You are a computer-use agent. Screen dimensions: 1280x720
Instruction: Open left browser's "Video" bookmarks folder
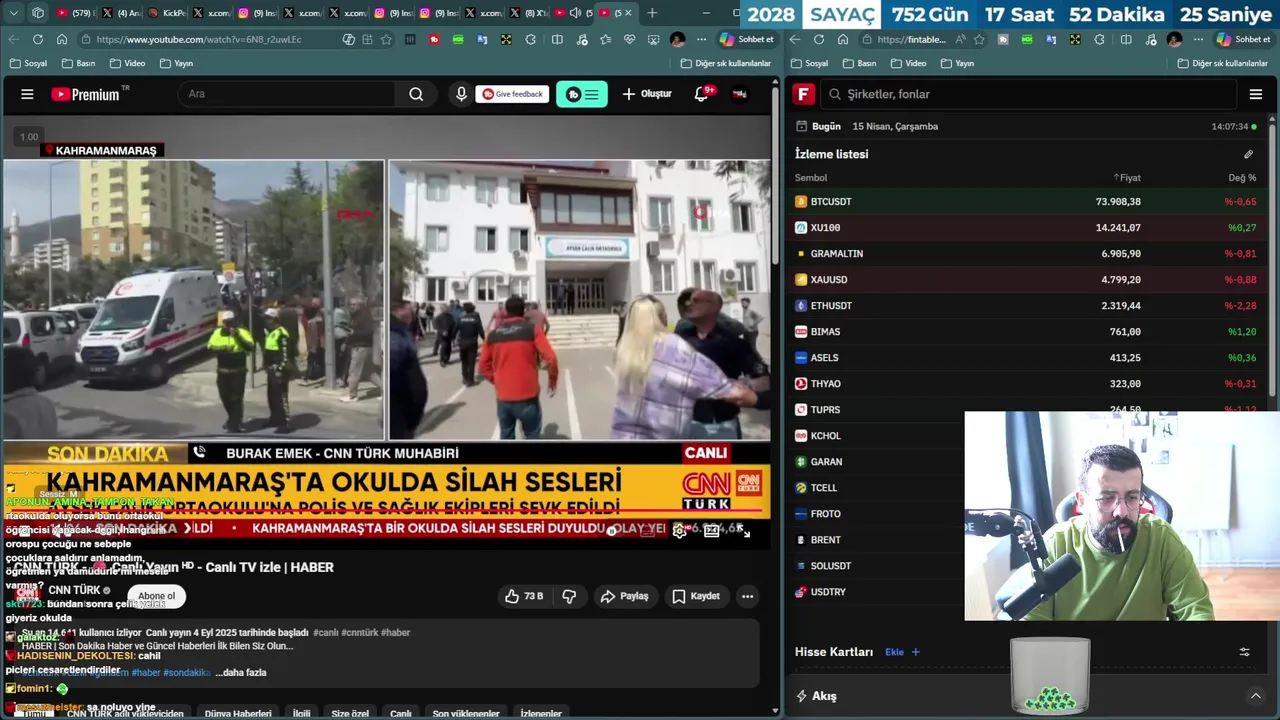click(127, 63)
